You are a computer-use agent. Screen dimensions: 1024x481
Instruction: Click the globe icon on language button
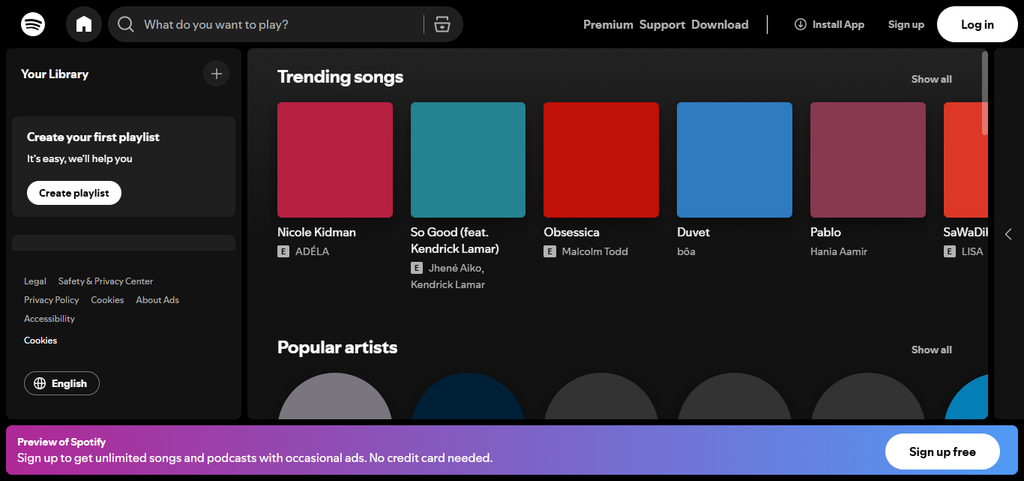coord(40,384)
